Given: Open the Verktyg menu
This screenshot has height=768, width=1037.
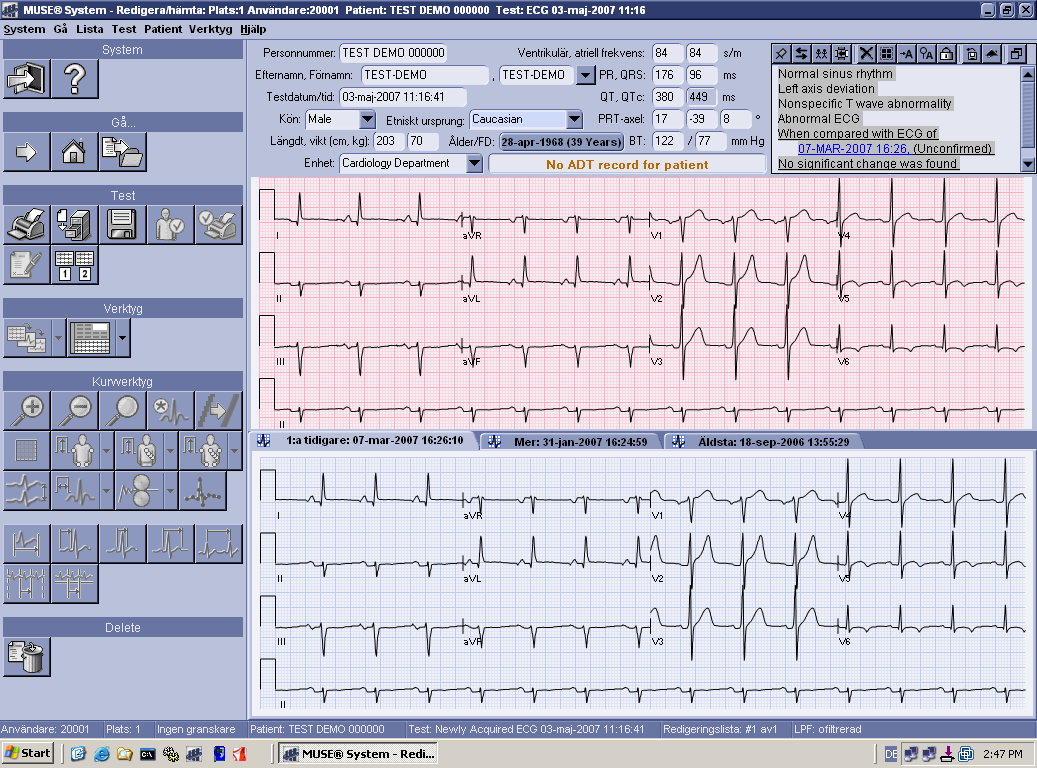Looking at the screenshot, I should click(x=210, y=29).
